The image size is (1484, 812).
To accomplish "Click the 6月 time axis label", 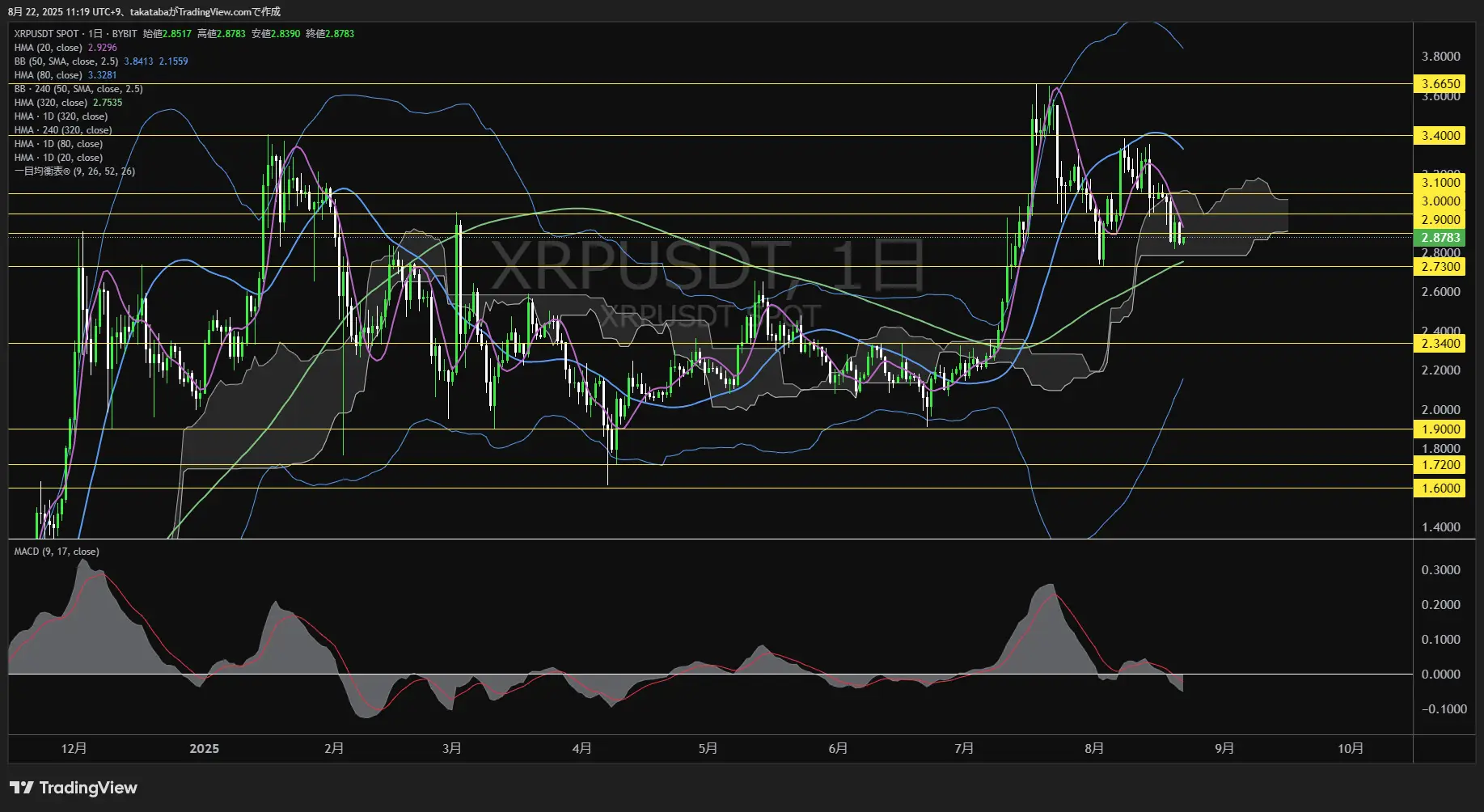I will pos(838,748).
